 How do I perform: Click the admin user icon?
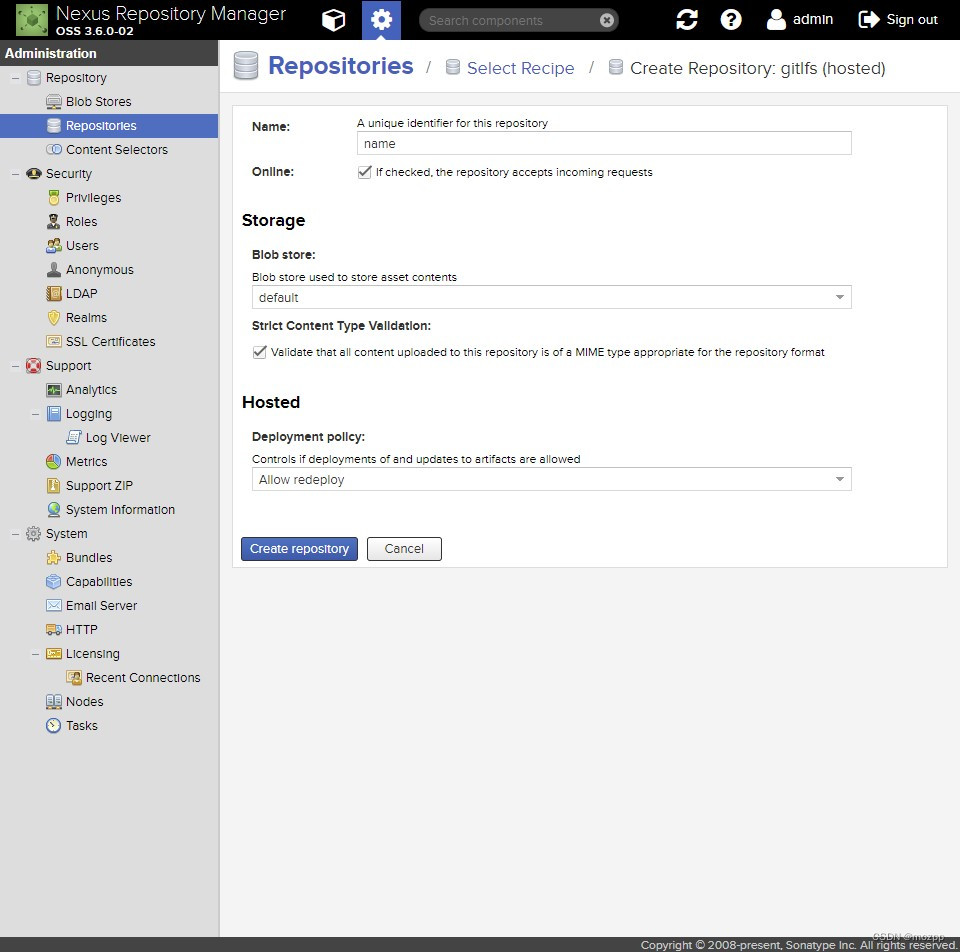(776, 20)
